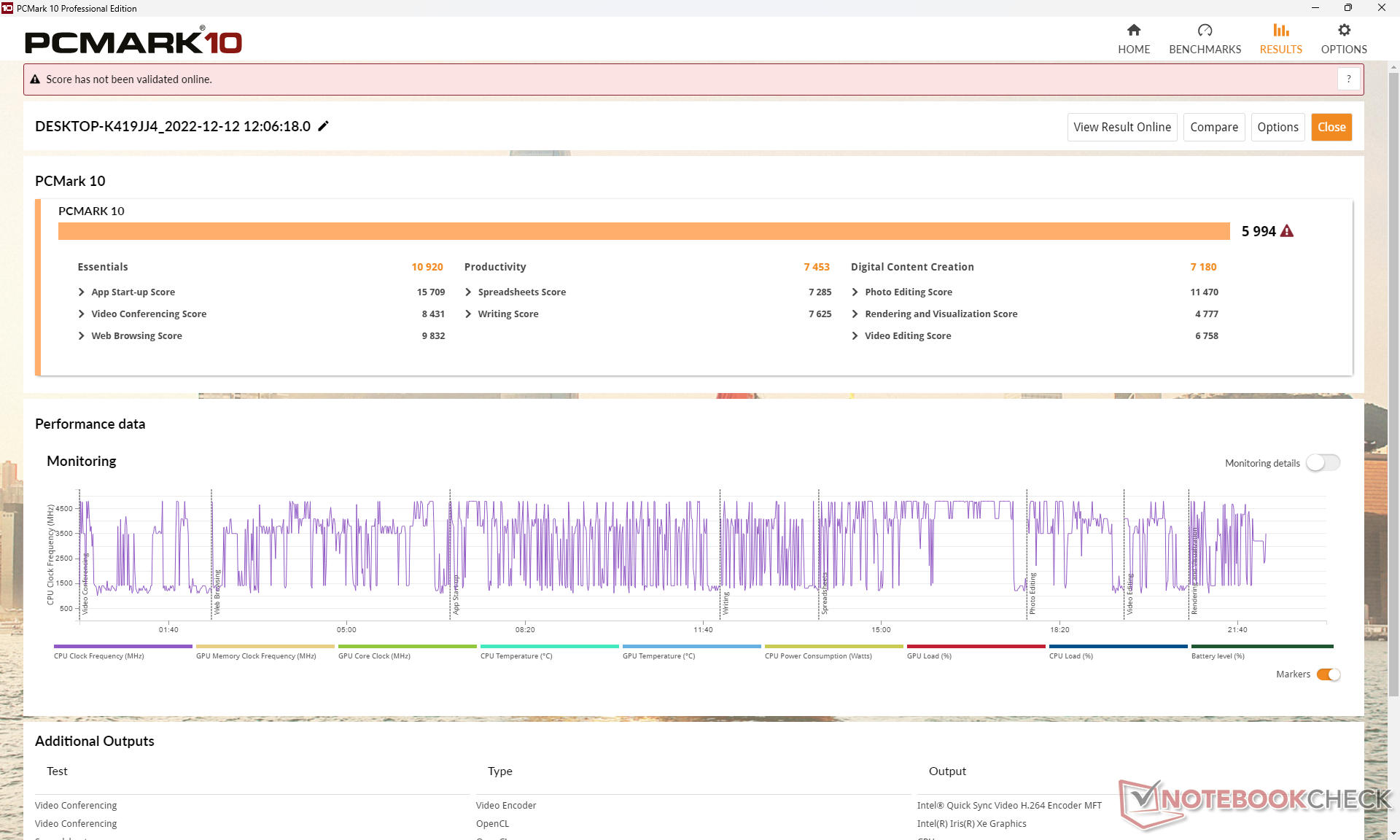Viewport: 1400px width, 840px height.
Task: Expand the Spreadsheets Score details
Action: 468,292
